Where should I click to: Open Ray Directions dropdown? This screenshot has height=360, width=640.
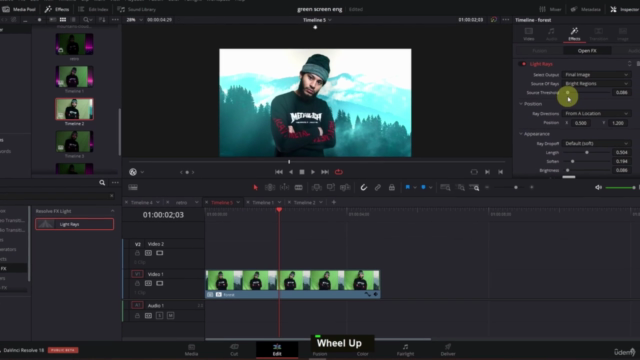point(596,113)
